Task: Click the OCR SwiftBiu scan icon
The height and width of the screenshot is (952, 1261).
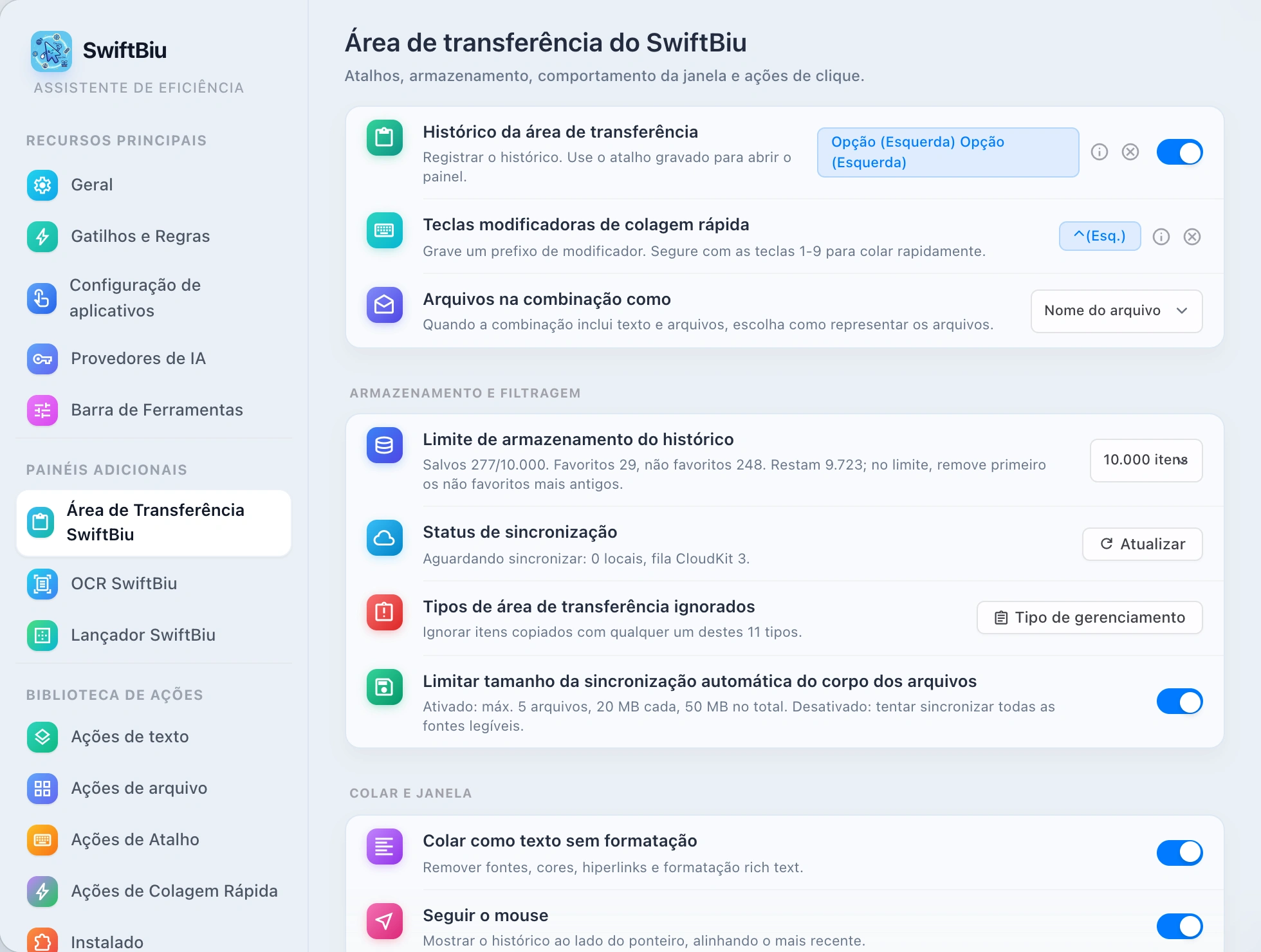Action: 42,584
